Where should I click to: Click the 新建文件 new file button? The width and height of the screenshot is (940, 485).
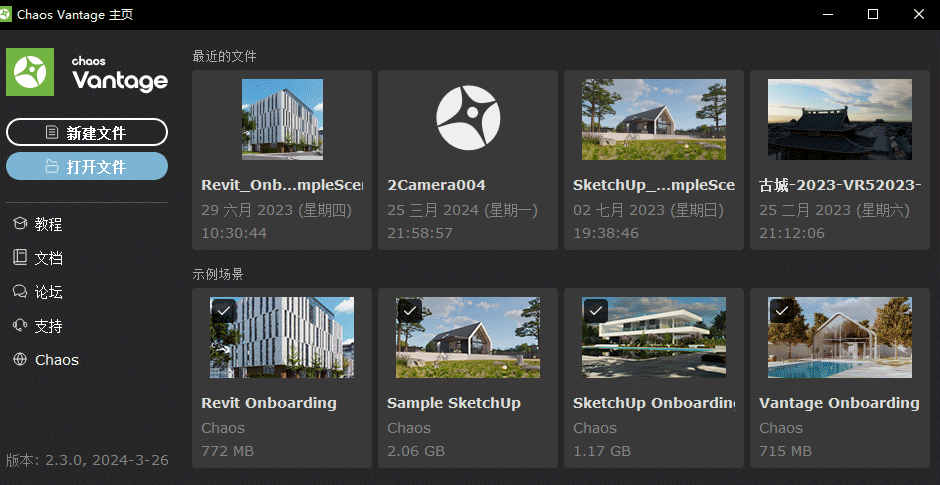[87, 132]
